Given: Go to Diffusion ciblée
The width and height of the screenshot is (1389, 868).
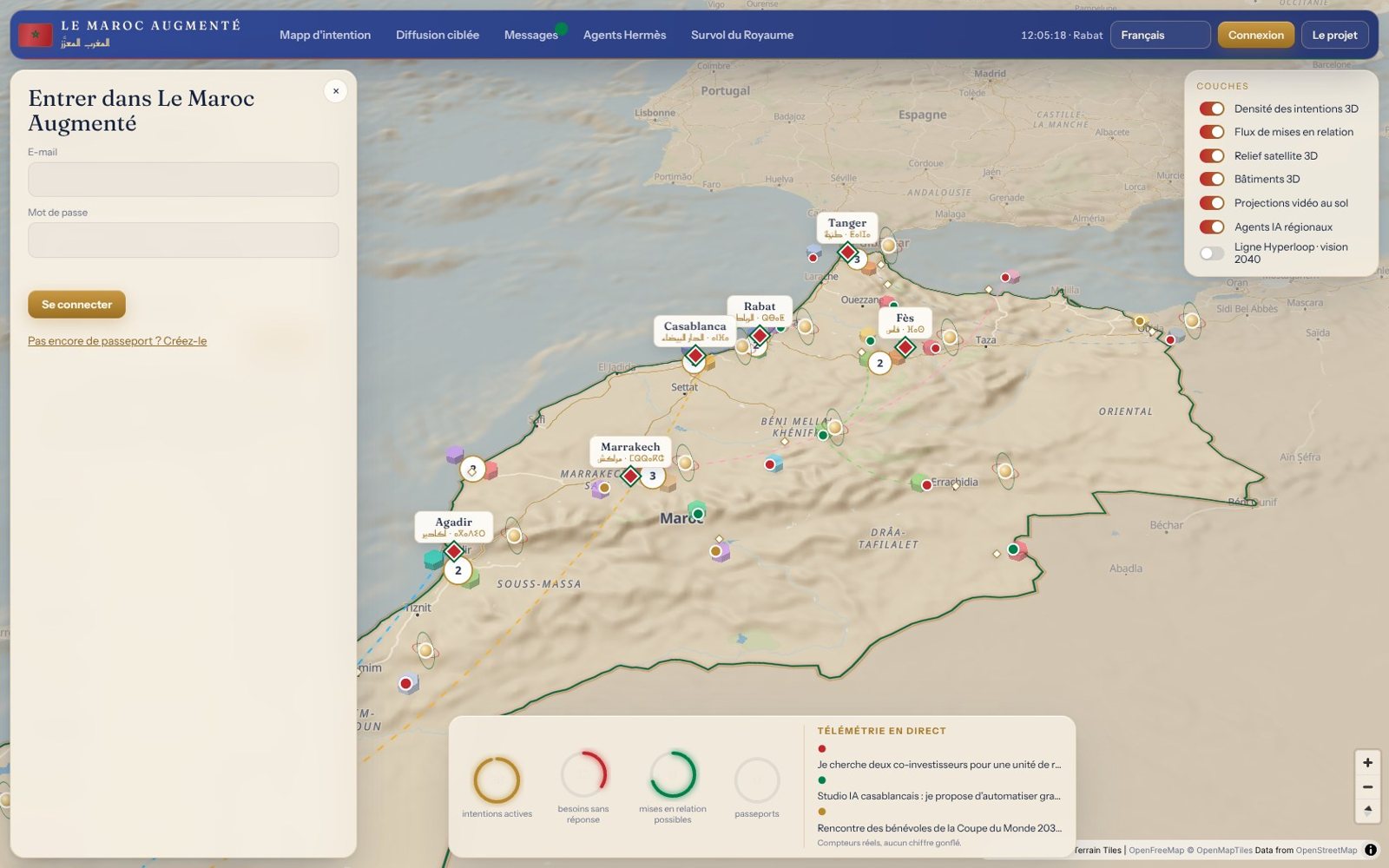Looking at the screenshot, I should [x=438, y=35].
